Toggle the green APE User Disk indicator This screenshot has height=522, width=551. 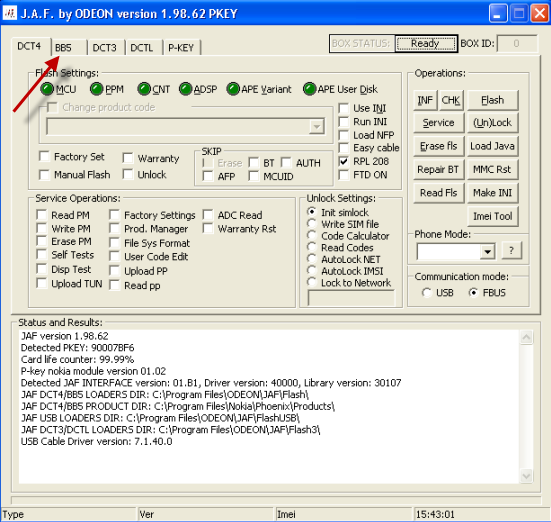(310, 89)
